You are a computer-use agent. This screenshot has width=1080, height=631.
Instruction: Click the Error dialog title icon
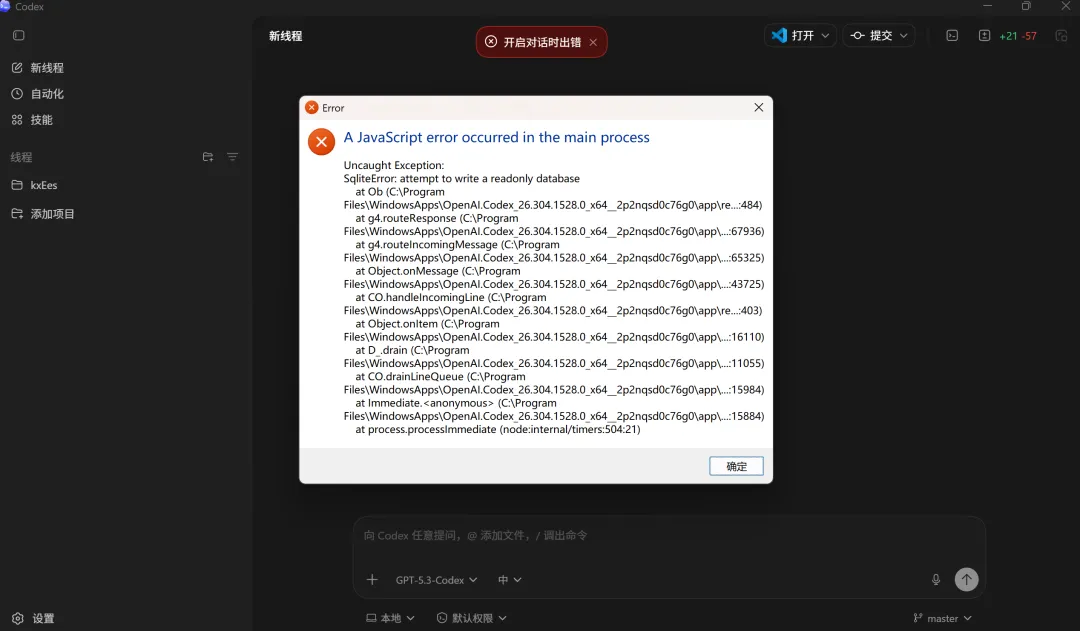point(311,107)
